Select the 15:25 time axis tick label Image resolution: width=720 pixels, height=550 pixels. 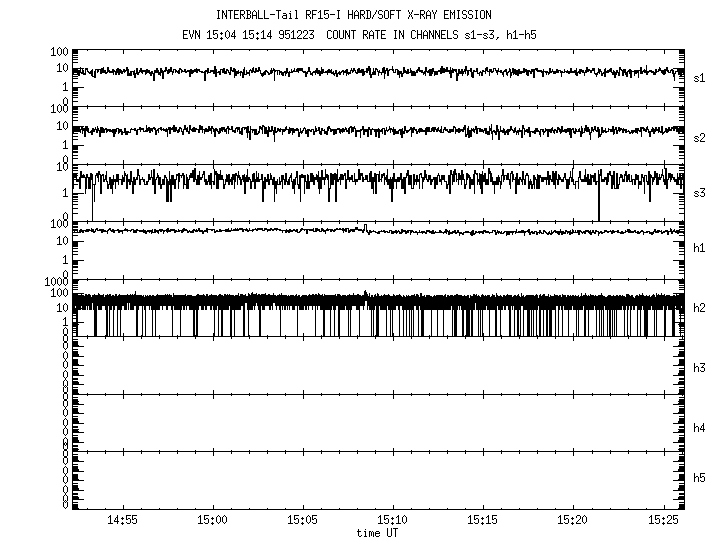tap(663, 521)
